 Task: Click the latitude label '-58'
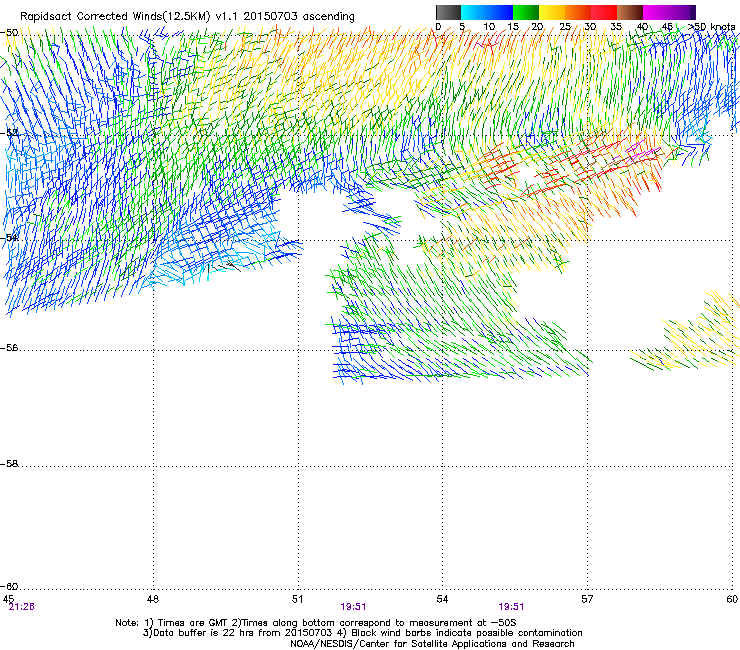point(9,464)
